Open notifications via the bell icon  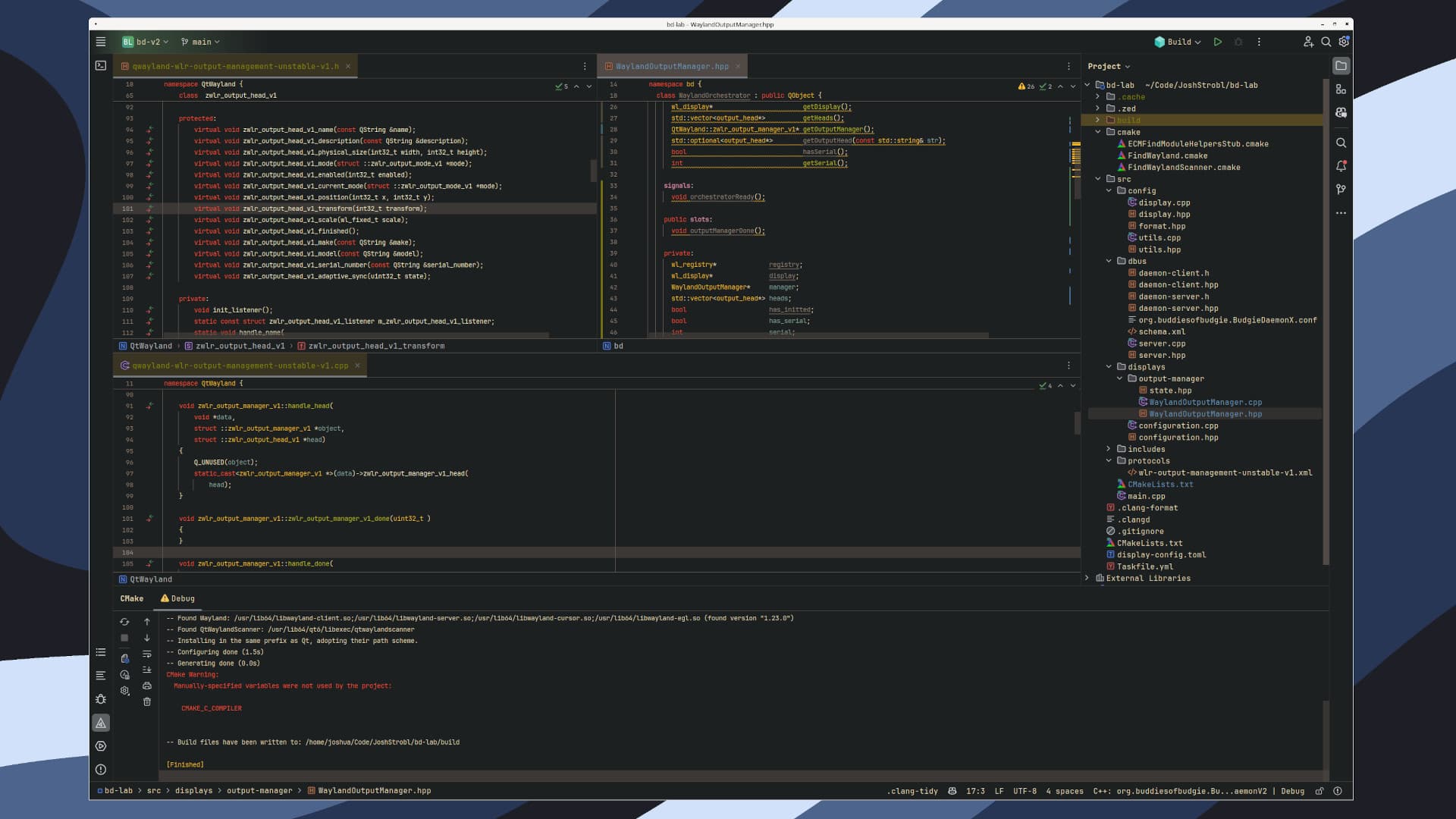point(1341,165)
